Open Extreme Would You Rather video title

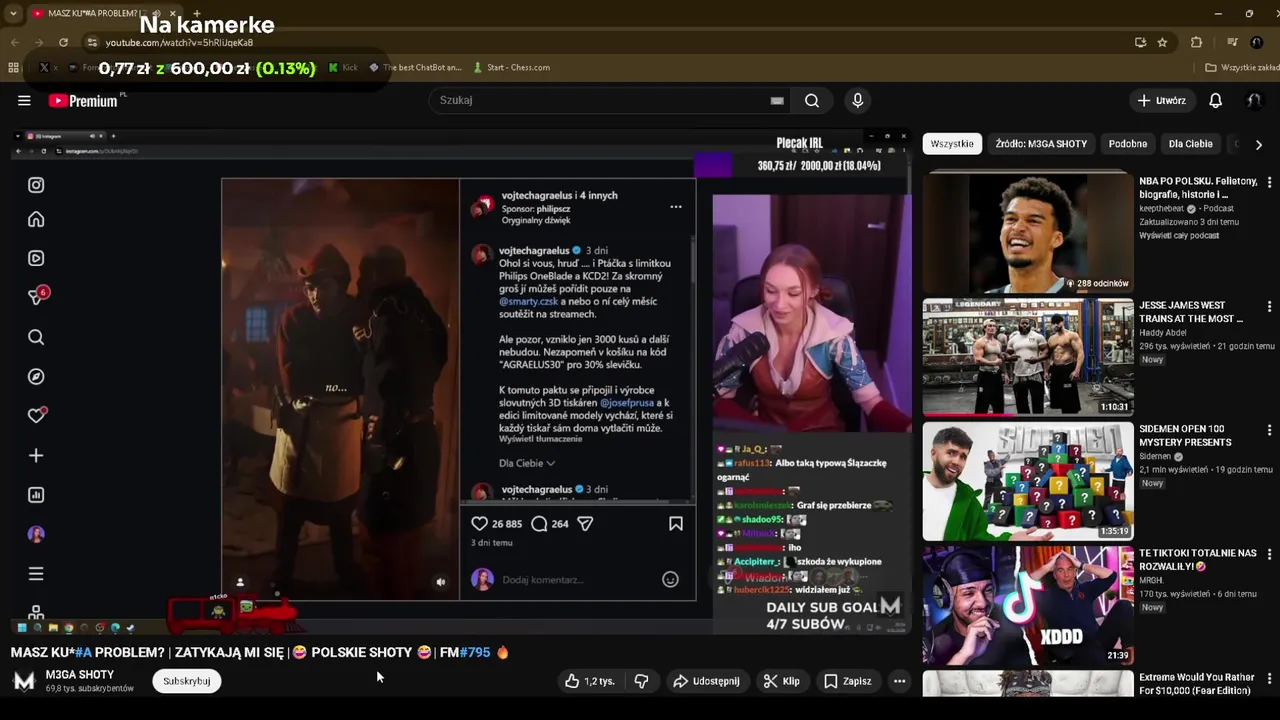tap(1196, 684)
